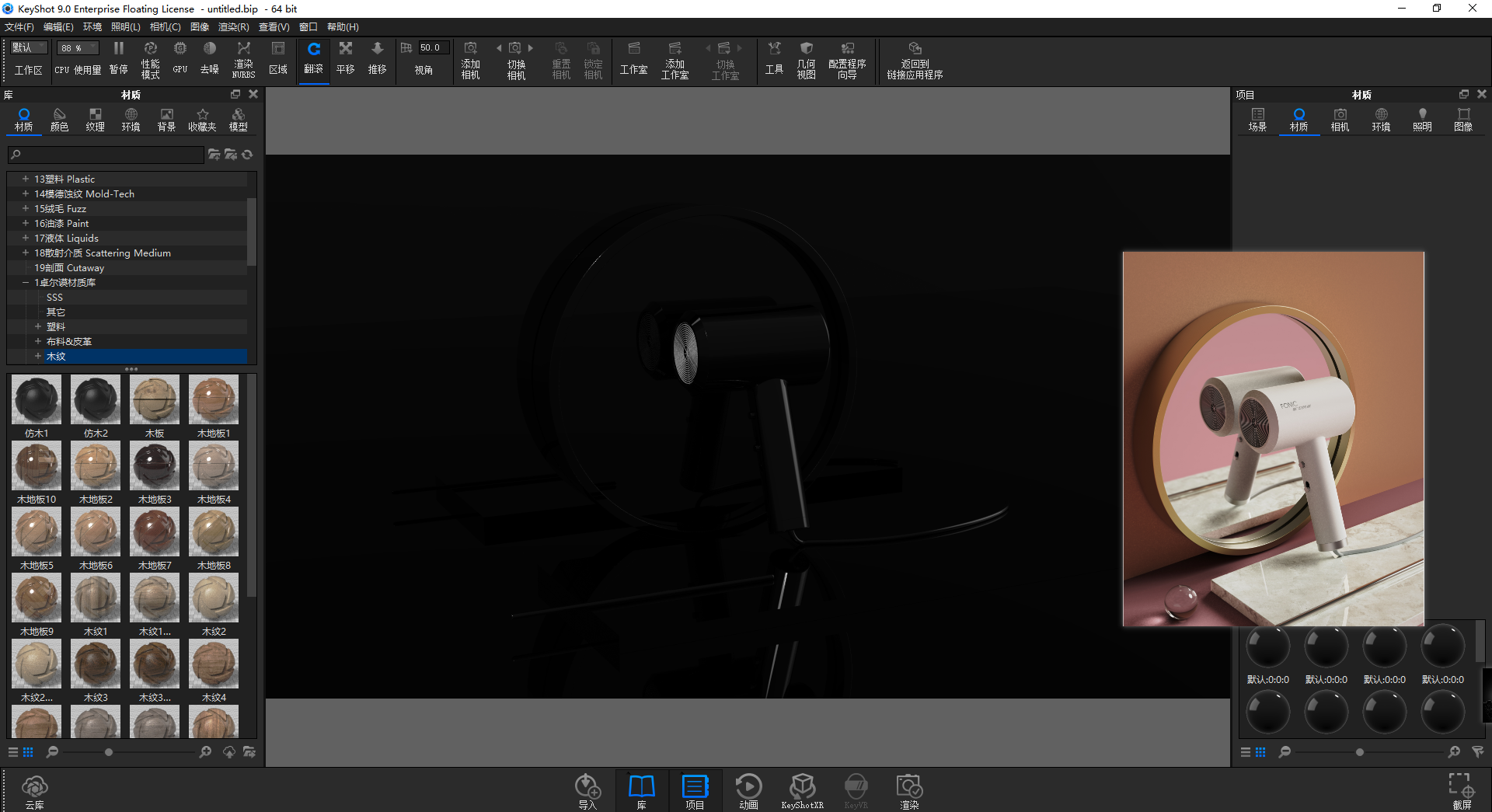Click the 渲染 (Render) bottom bar icon

coord(909,792)
